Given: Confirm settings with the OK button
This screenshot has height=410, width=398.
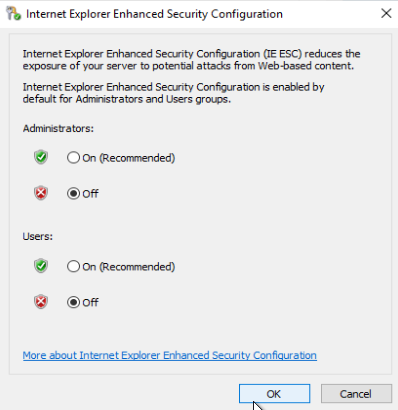Looking at the screenshot, I should [x=274, y=394].
